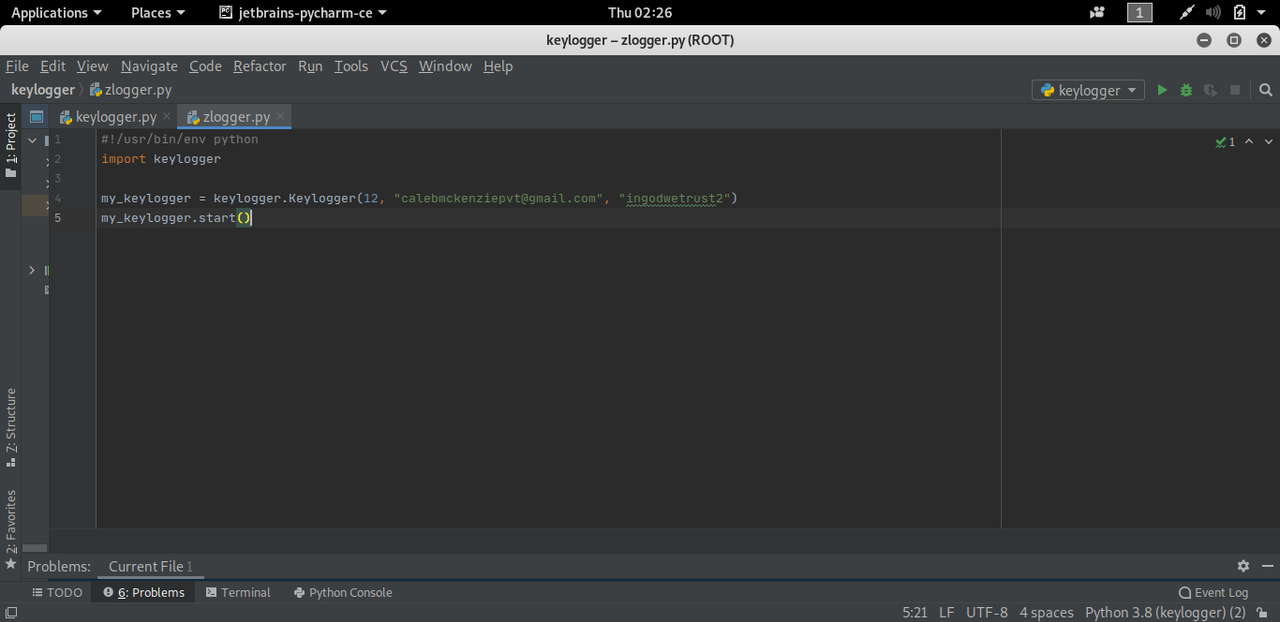Click the project panel horizontal scrollbar

(x=34, y=548)
